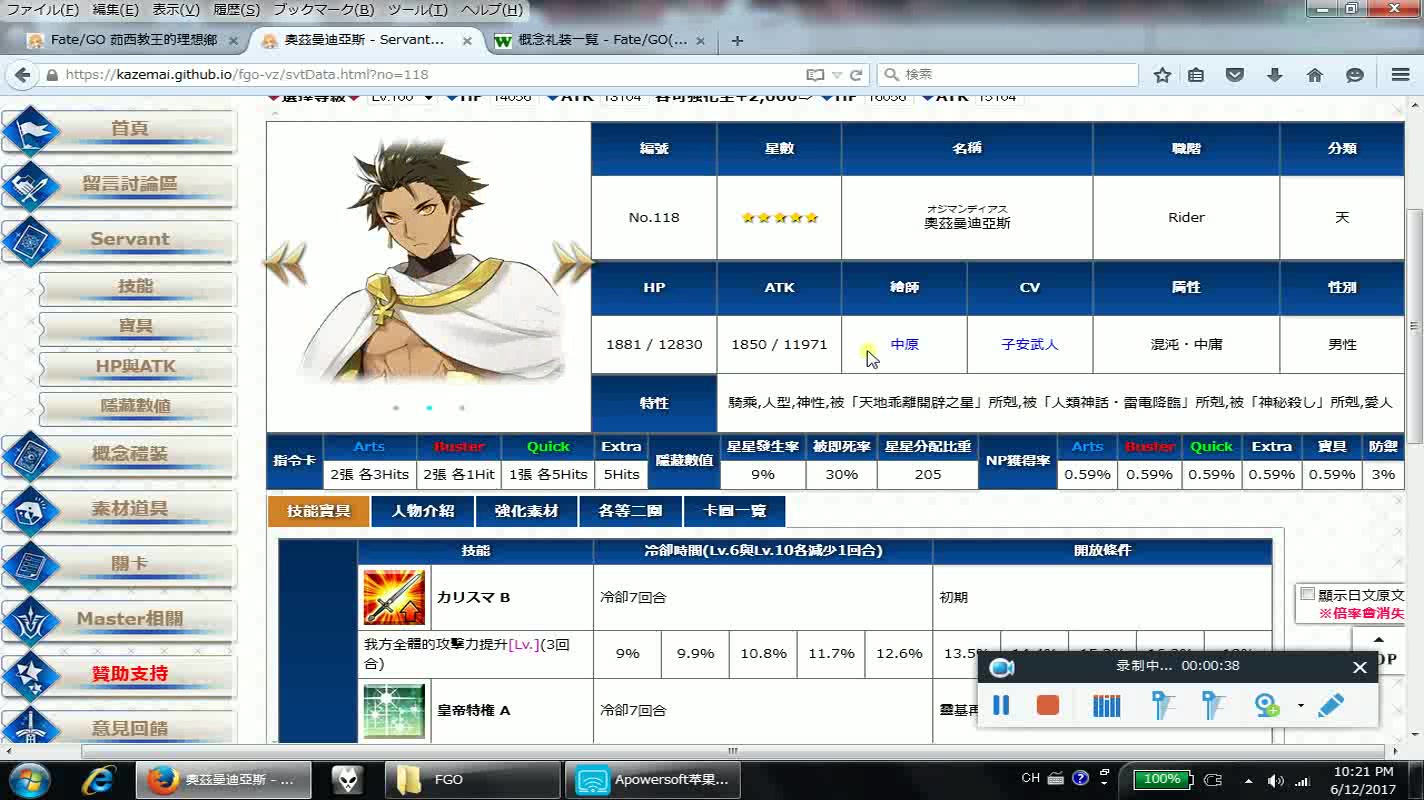
Task: Show the bookmarks list icon
Action: click(1196, 75)
